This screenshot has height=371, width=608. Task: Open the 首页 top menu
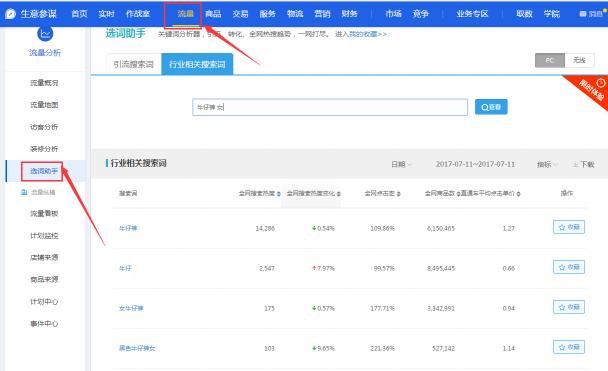[x=79, y=14]
